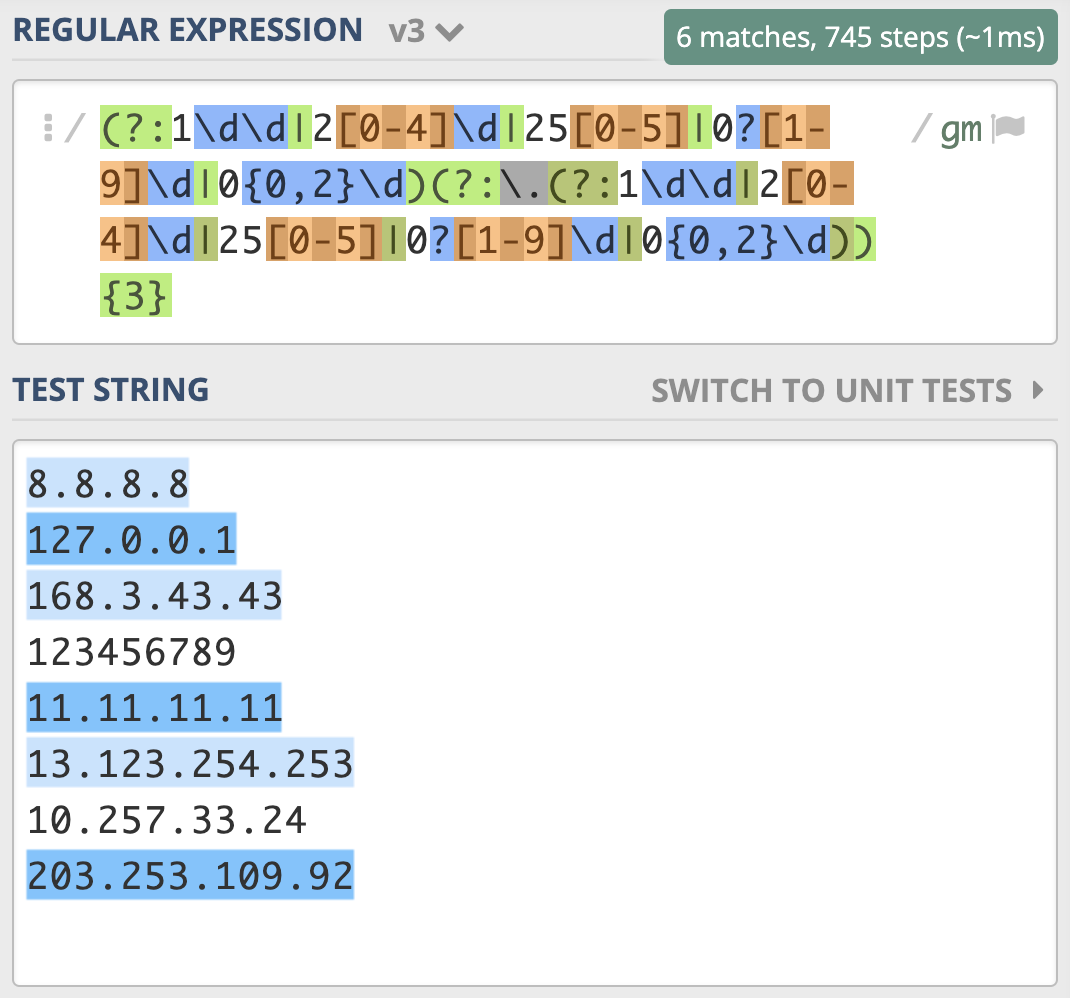Click the {3} quantifier in the regex

(x=136, y=297)
